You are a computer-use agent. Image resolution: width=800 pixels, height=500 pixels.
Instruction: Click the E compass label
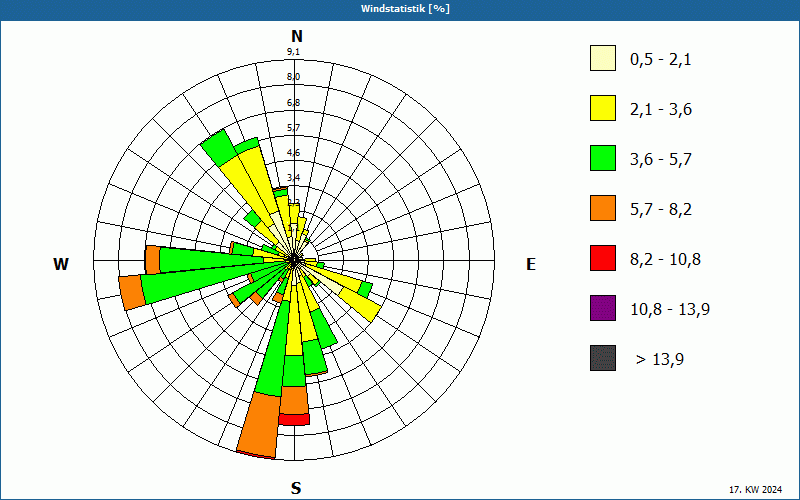[531, 264]
